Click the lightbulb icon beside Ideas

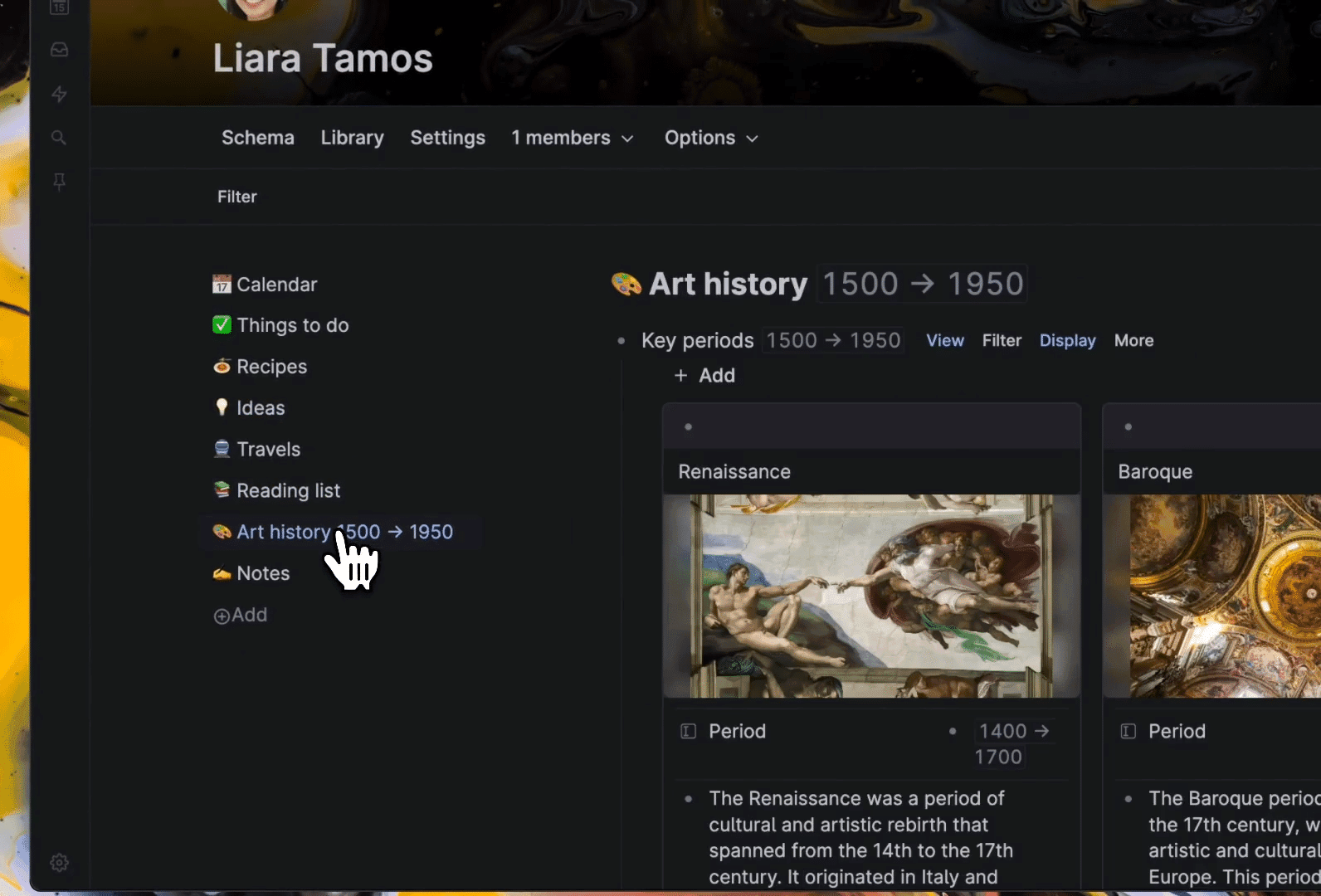(x=222, y=407)
